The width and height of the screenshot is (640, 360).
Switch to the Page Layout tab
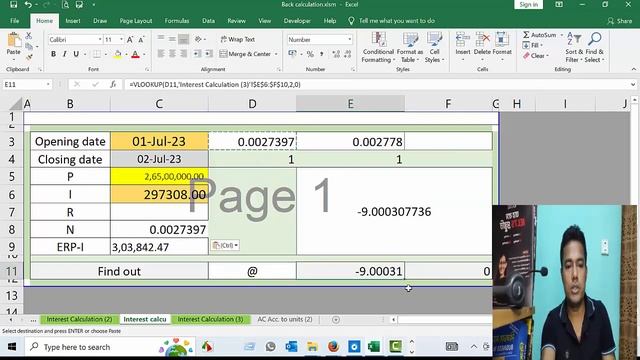[x=136, y=21]
